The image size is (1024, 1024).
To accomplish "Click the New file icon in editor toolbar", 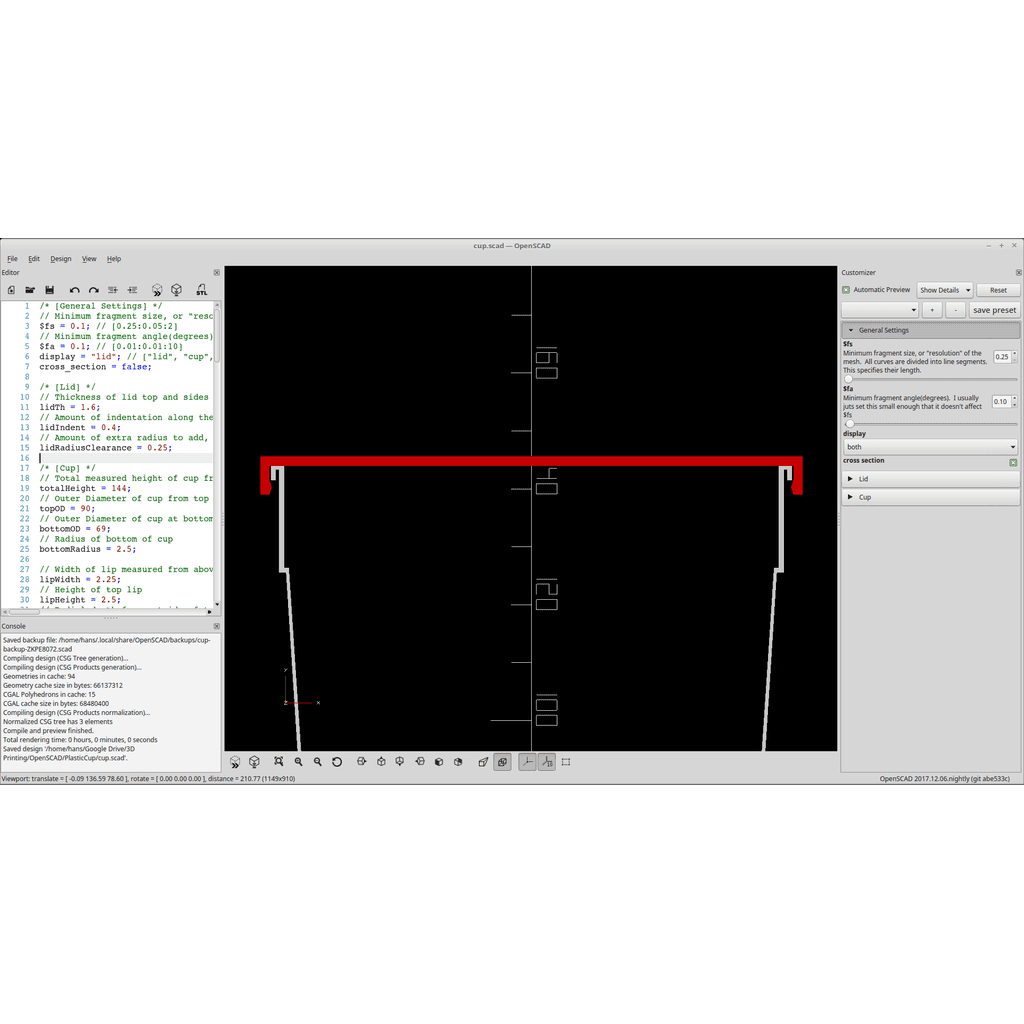I will point(11,290).
